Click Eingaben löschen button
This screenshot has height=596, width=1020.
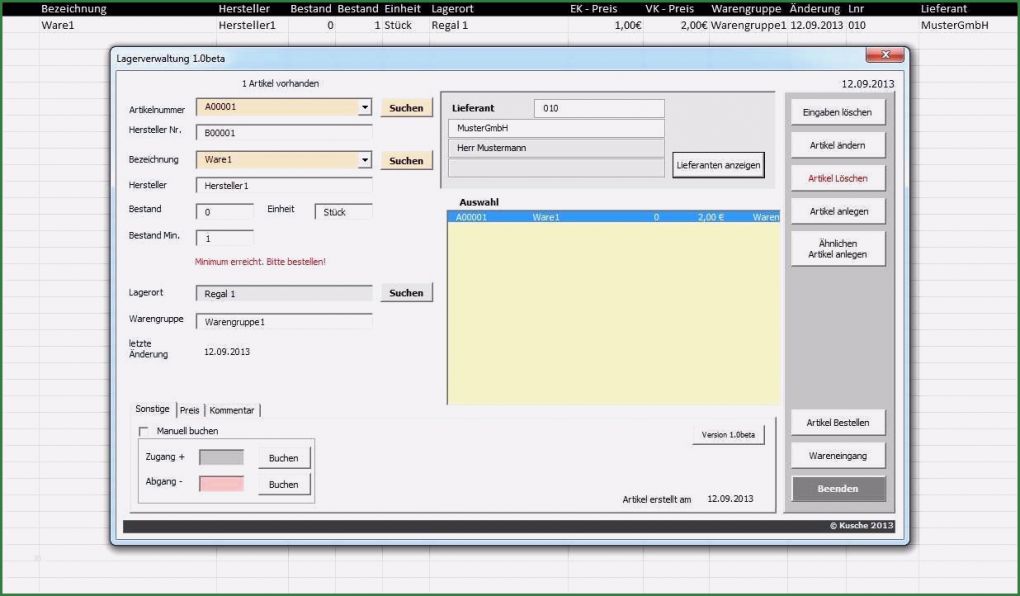point(837,113)
